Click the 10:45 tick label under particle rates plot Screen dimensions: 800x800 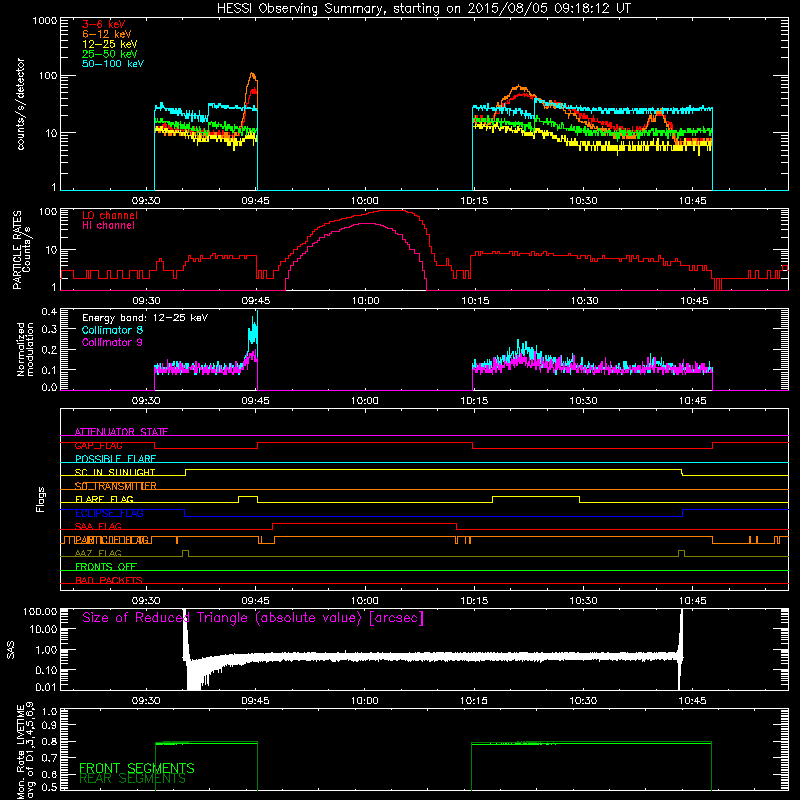click(694, 301)
